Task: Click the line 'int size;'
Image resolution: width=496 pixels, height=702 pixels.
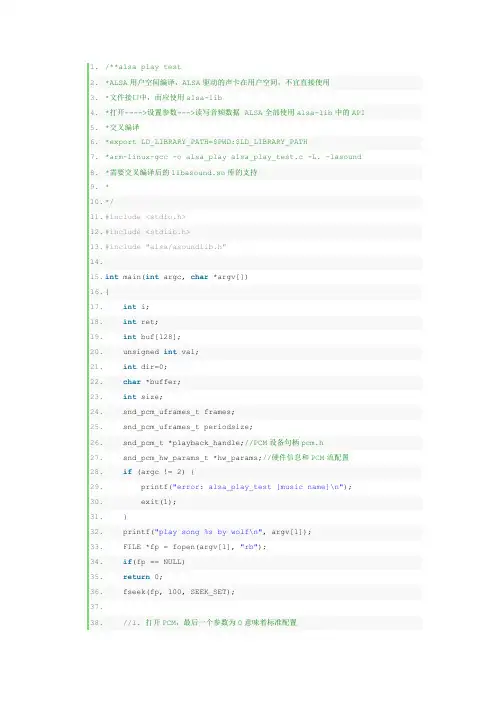Action: (143, 397)
